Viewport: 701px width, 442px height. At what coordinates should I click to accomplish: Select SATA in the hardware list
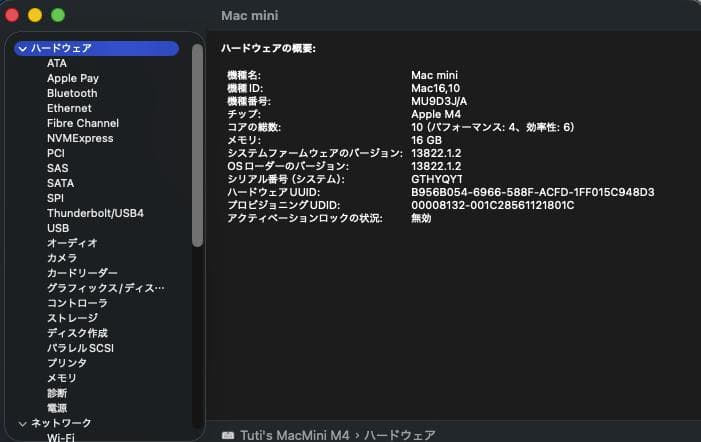pos(60,183)
